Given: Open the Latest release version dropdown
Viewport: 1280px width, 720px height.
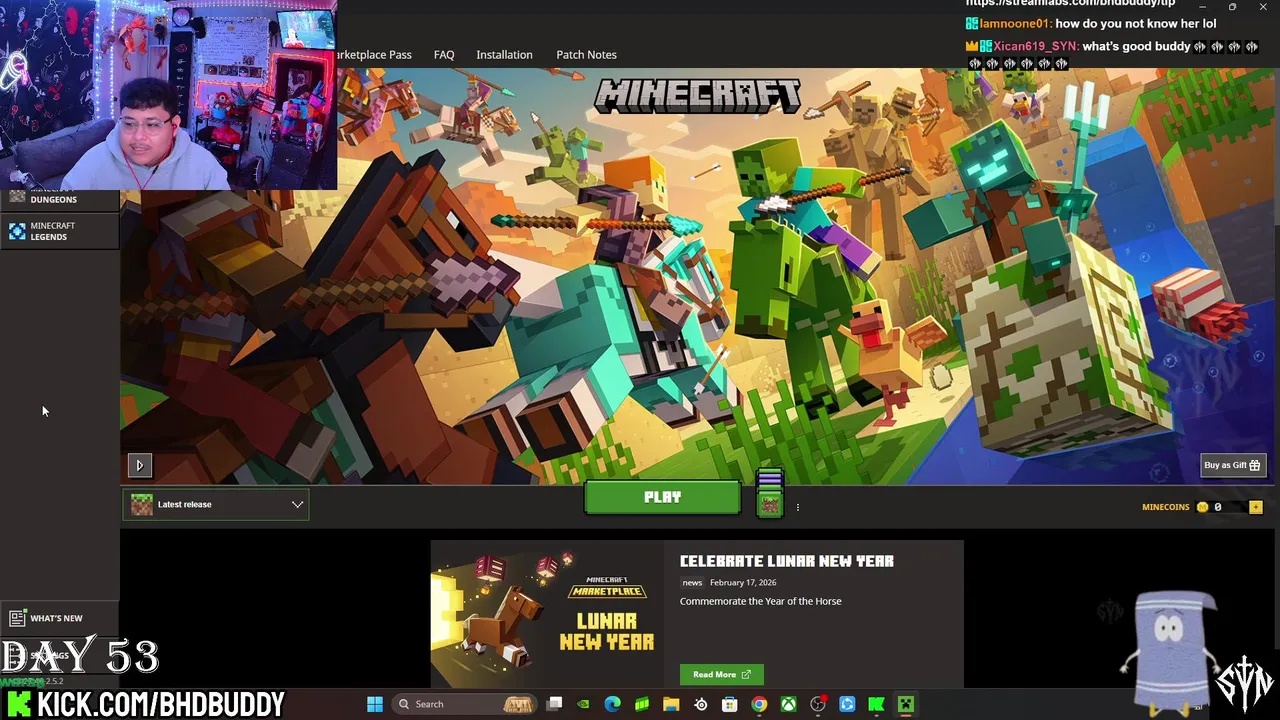Looking at the screenshot, I should (x=216, y=505).
